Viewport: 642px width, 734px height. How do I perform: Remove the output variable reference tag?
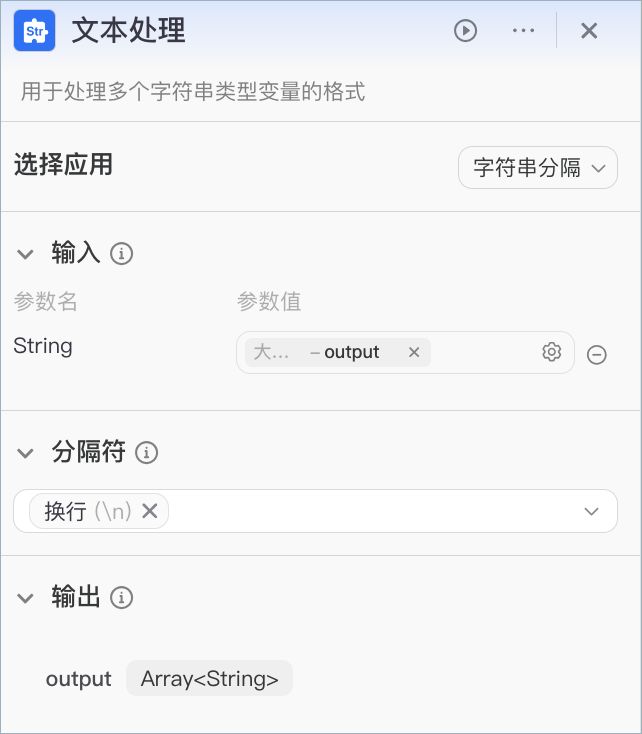(413, 352)
